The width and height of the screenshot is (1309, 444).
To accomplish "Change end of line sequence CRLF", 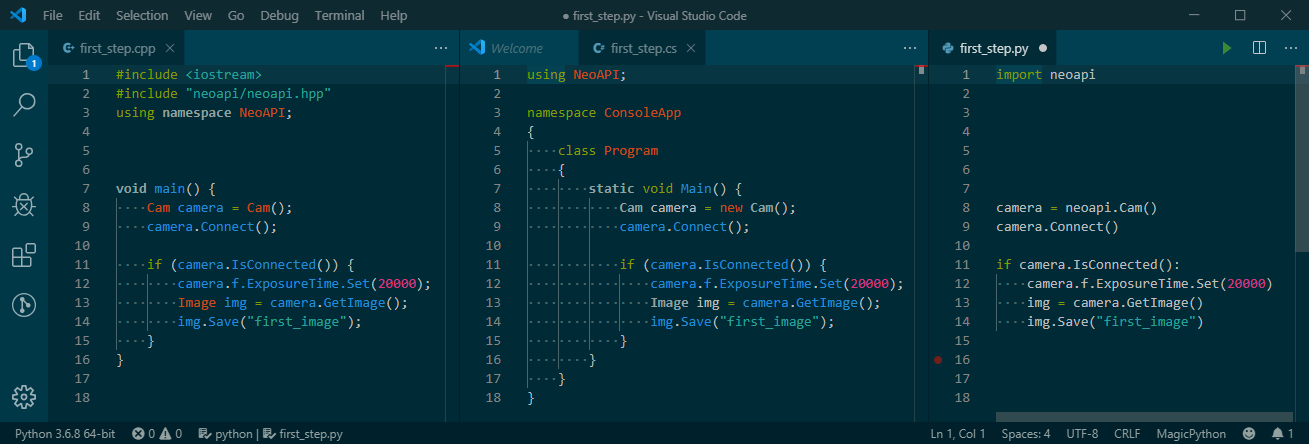I will (x=1127, y=434).
